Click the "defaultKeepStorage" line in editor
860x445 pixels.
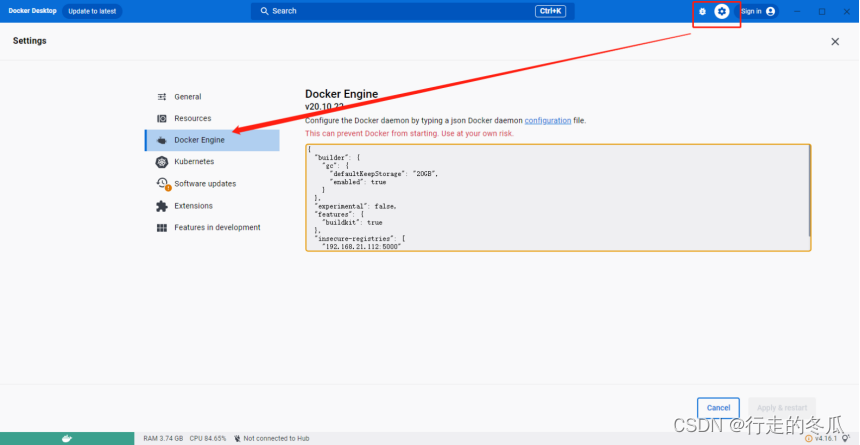tap(384, 173)
